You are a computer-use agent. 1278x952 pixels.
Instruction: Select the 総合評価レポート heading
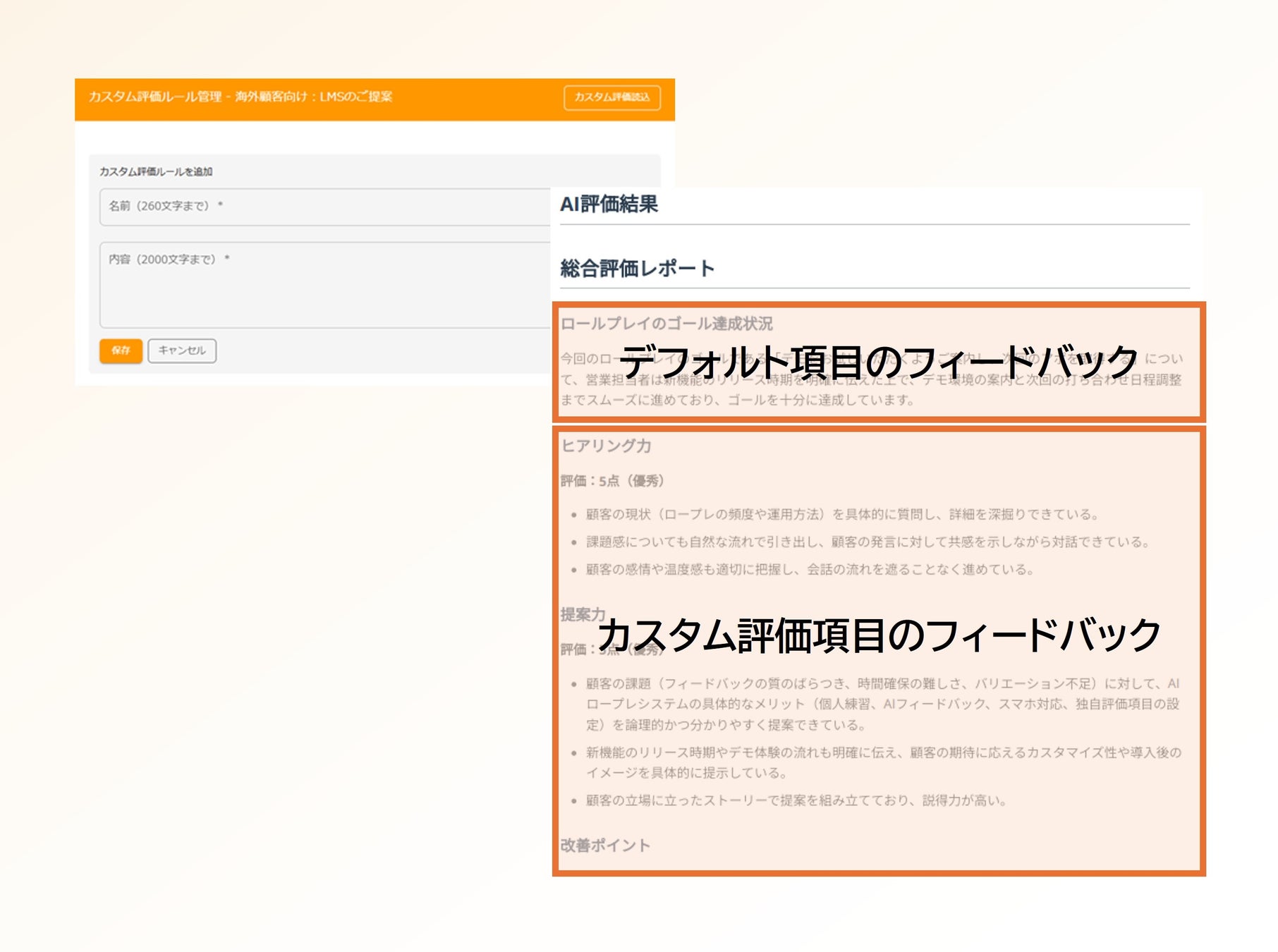click(x=637, y=268)
